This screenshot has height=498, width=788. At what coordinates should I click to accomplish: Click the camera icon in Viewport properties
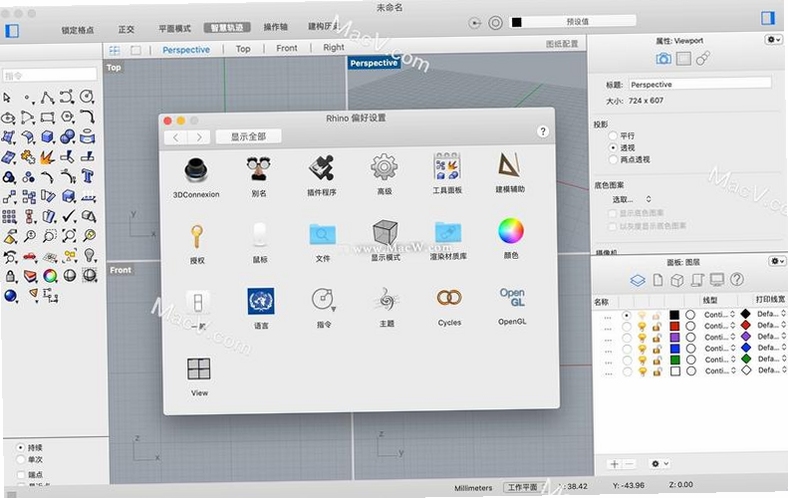point(663,59)
